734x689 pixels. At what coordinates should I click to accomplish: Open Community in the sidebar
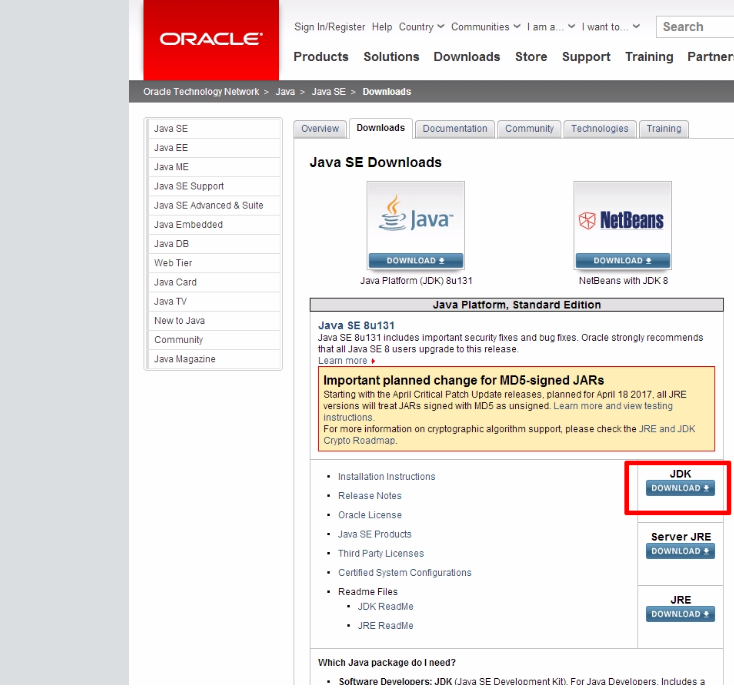(214, 340)
